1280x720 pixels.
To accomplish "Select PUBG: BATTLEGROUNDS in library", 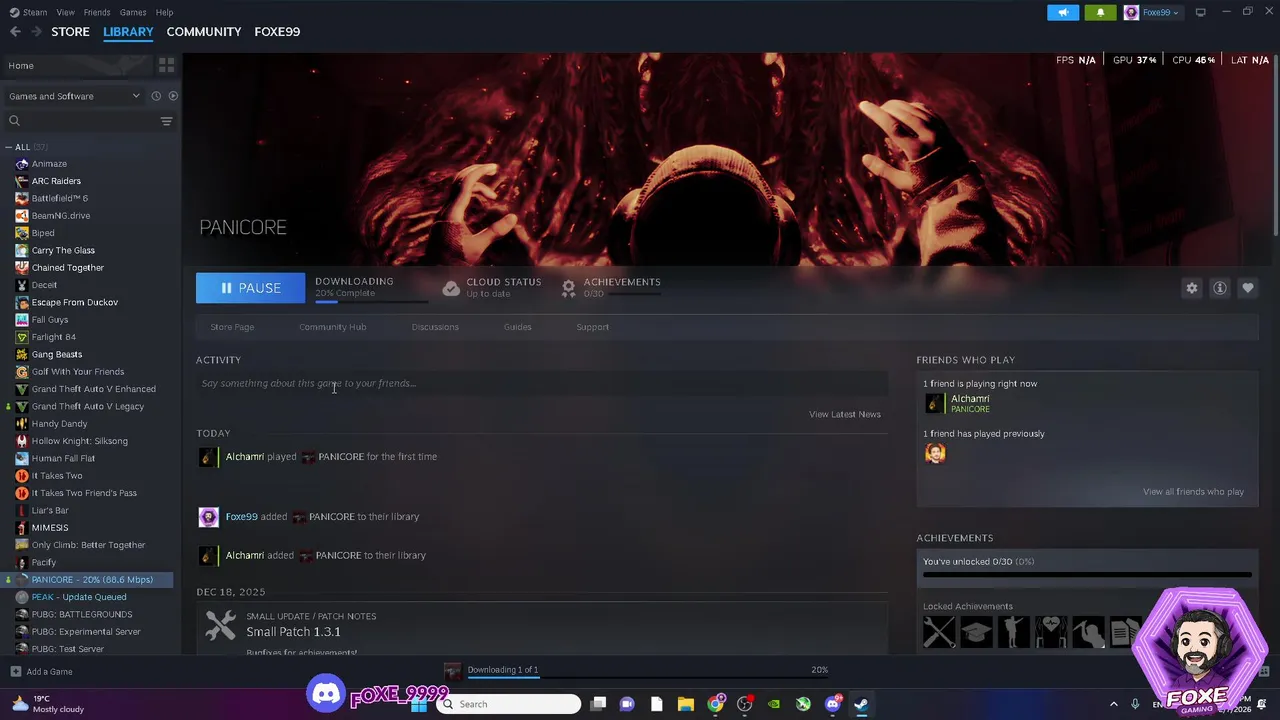I will click(x=82, y=614).
